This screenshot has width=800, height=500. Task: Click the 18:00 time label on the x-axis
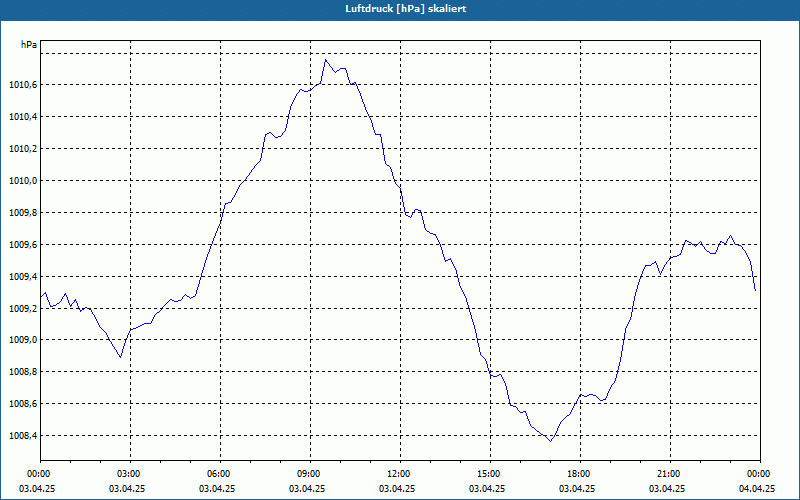click(580, 474)
